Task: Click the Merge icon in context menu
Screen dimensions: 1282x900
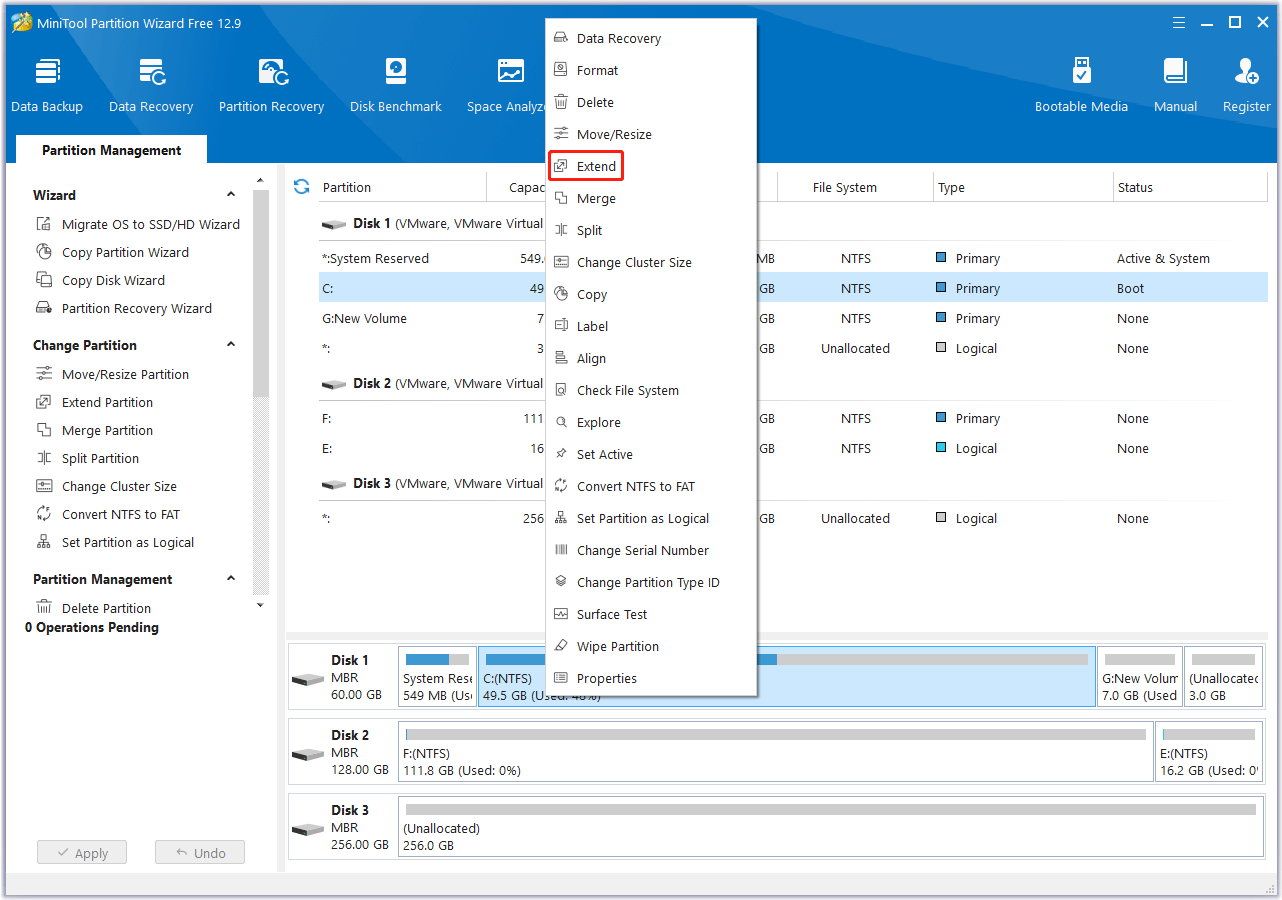Action: (561, 198)
